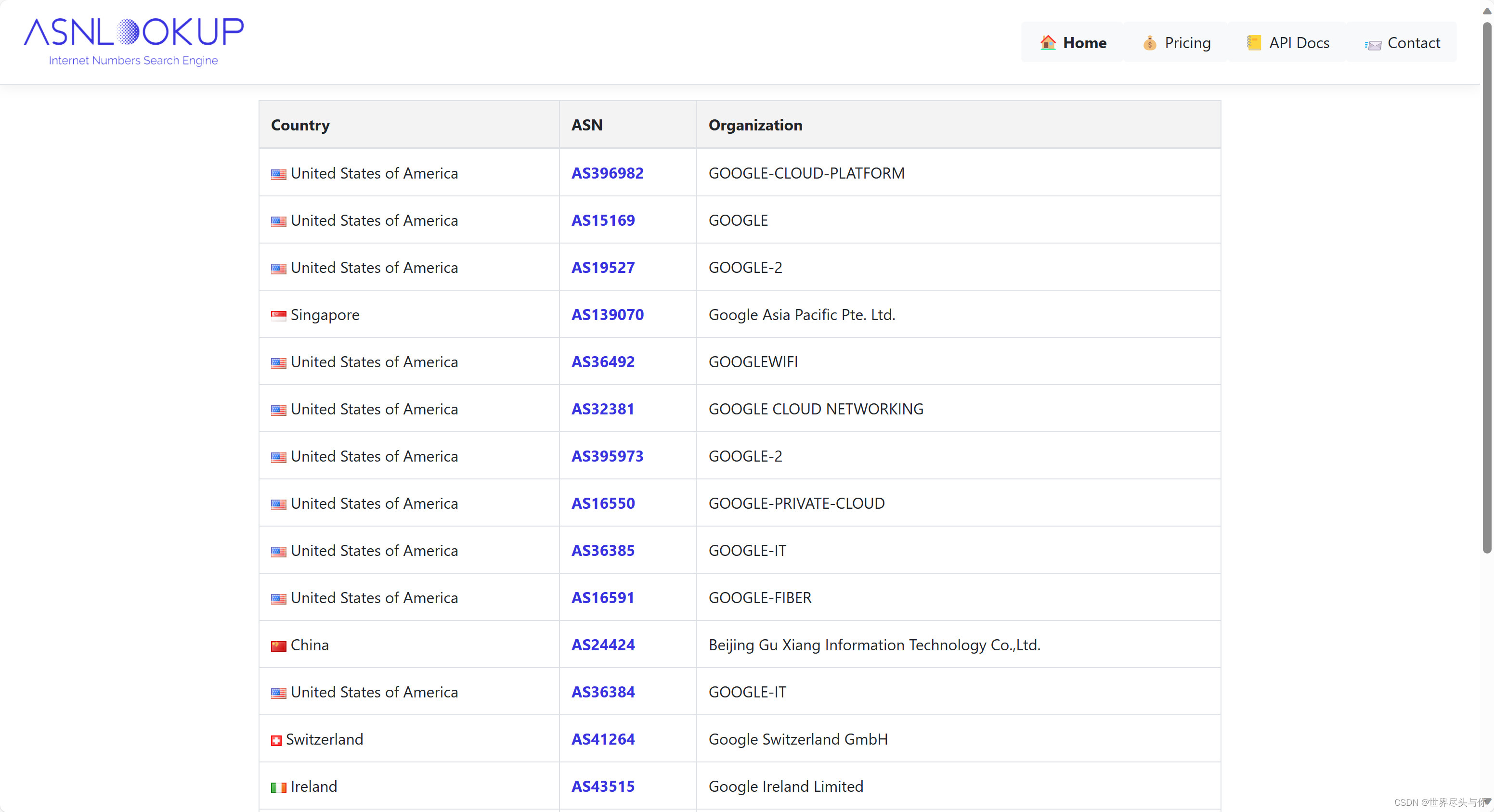Screen dimensions: 1494x812
Task: Select Beijing Gu Xiang Information Technology text
Action: [x=875, y=645]
